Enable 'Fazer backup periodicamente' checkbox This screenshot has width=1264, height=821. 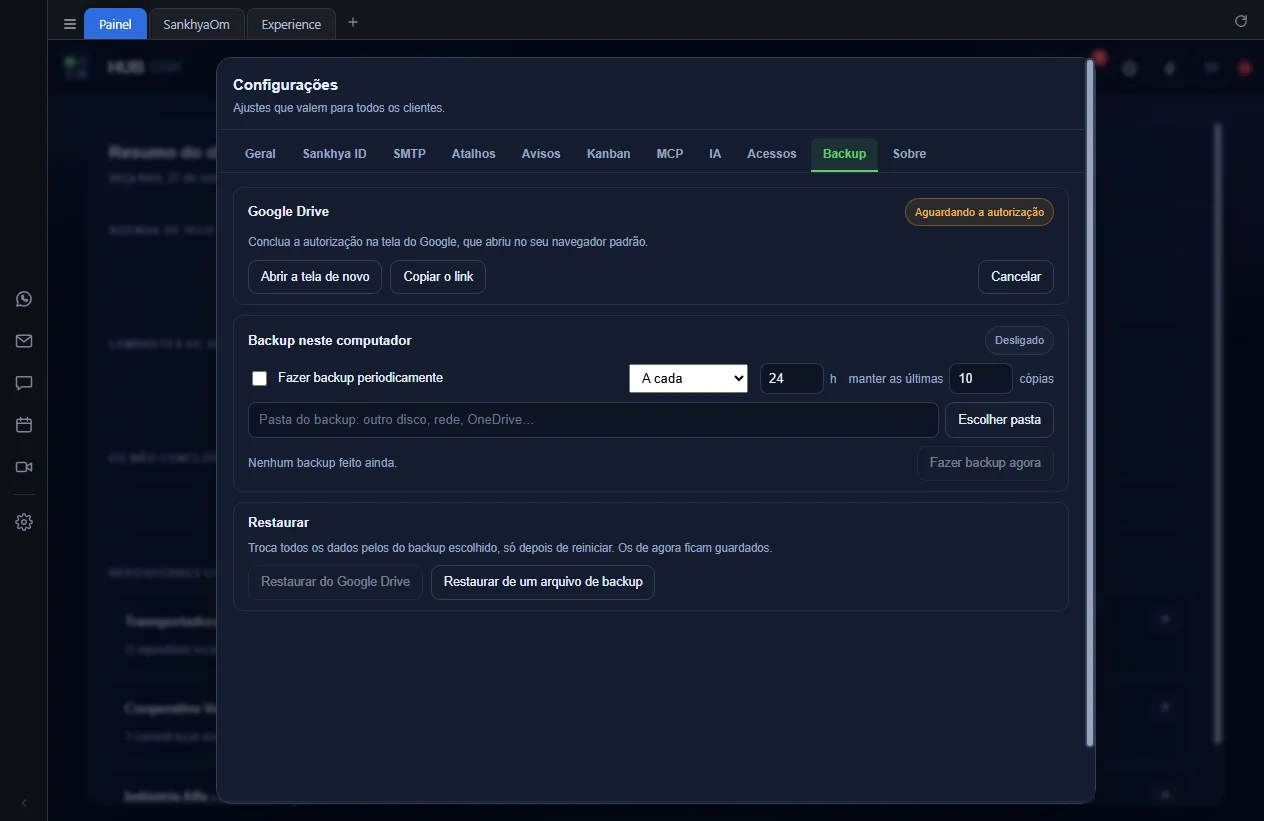click(260, 378)
